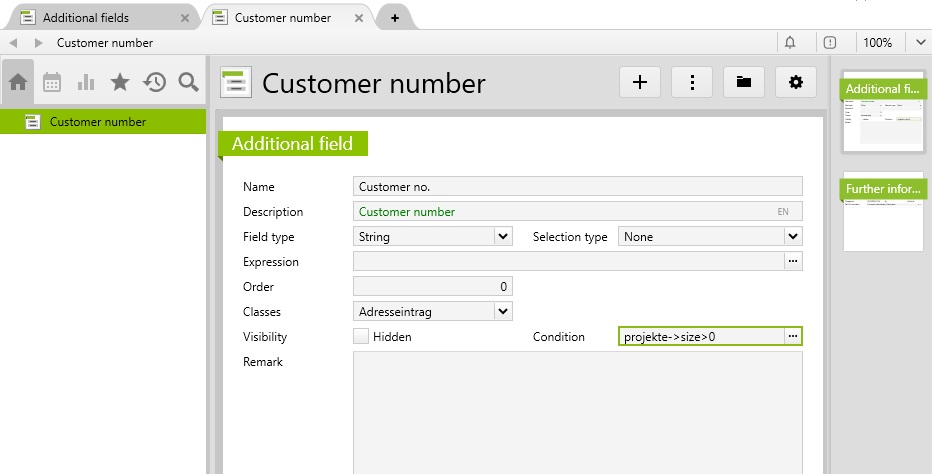932x474 pixels.
Task: Switch to the Additional fields tab
Action: coord(86,18)
